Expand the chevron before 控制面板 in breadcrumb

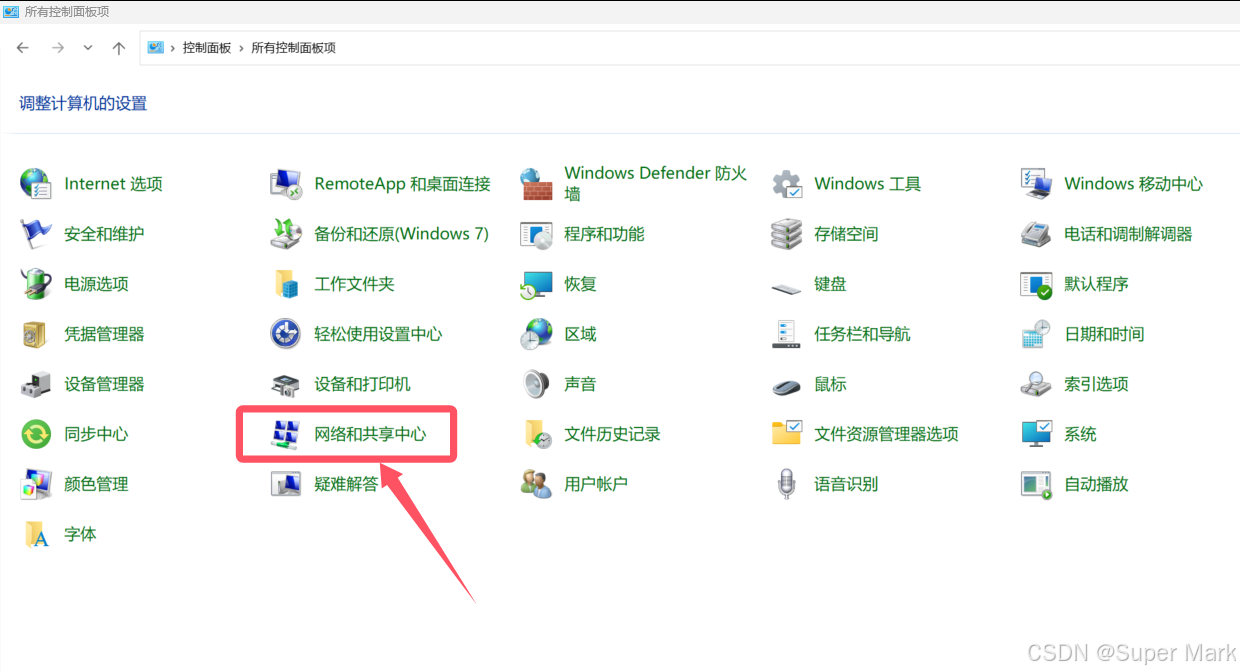pos(173,48)
